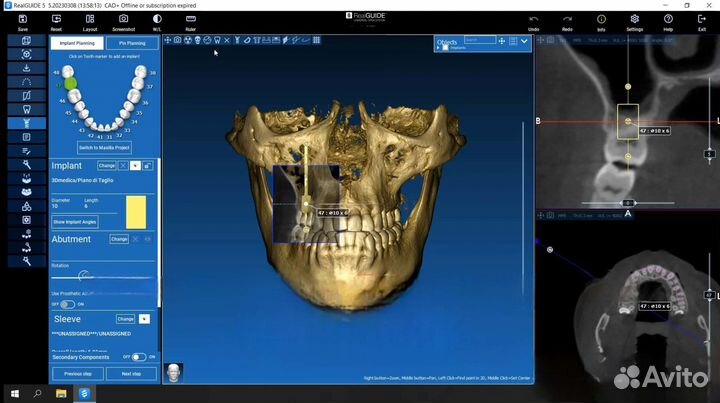720x403 pixels.
Task: Click Change button for Implant
Action: tap(107, 166)
